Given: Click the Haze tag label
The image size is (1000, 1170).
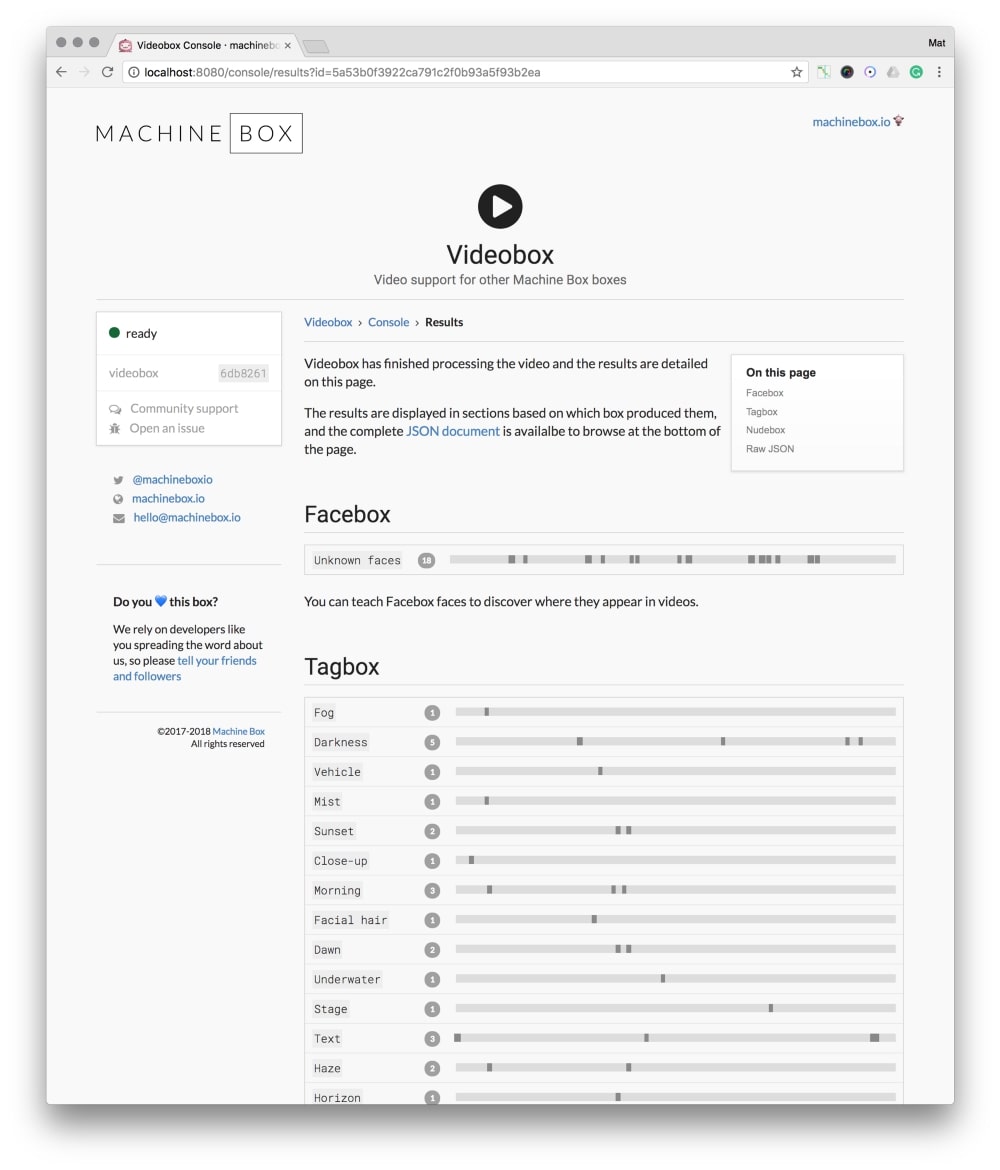Looking at the screenshot, I should coord(327,1069).
